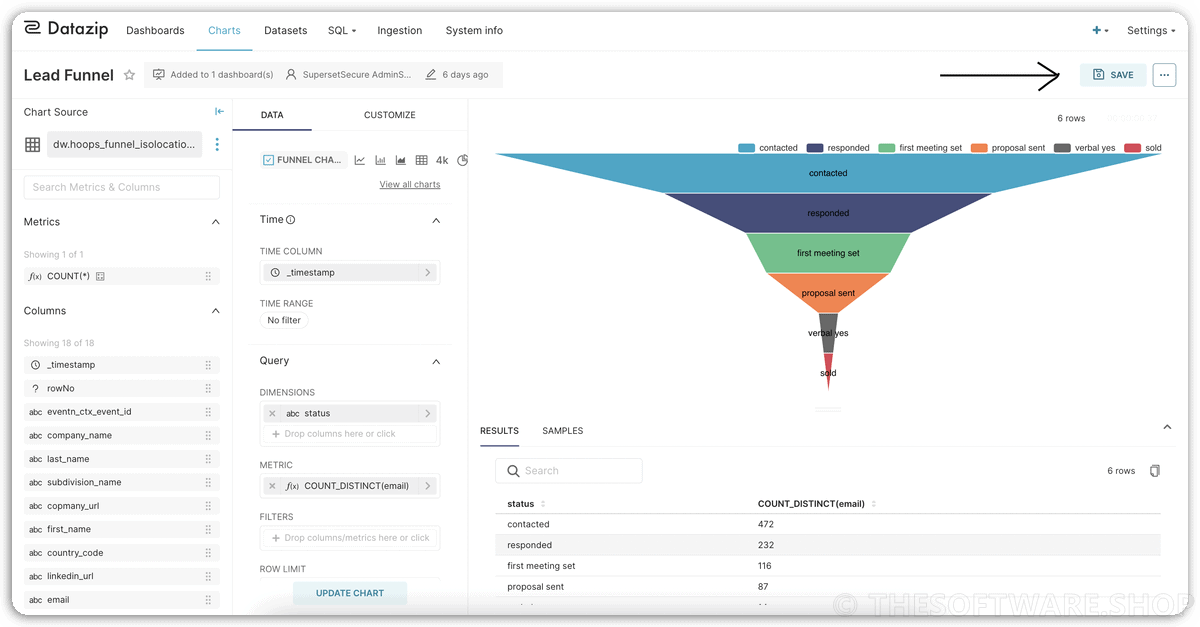Click the UPDATE CHART button
Viewport: 1200px width, 627px height.
pyautogui.click(x=350, y=593)
